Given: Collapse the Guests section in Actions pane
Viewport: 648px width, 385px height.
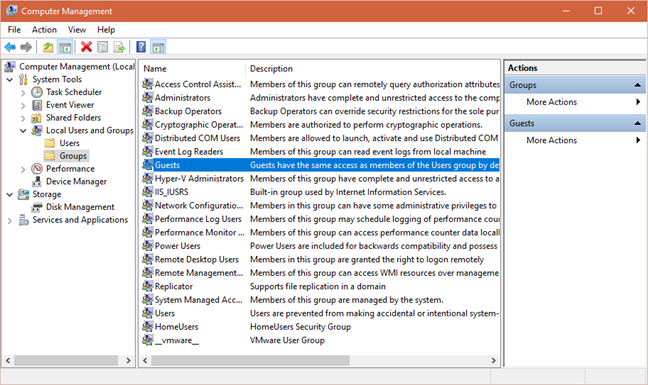Looking at the screenshot, I should click(637, 123).
